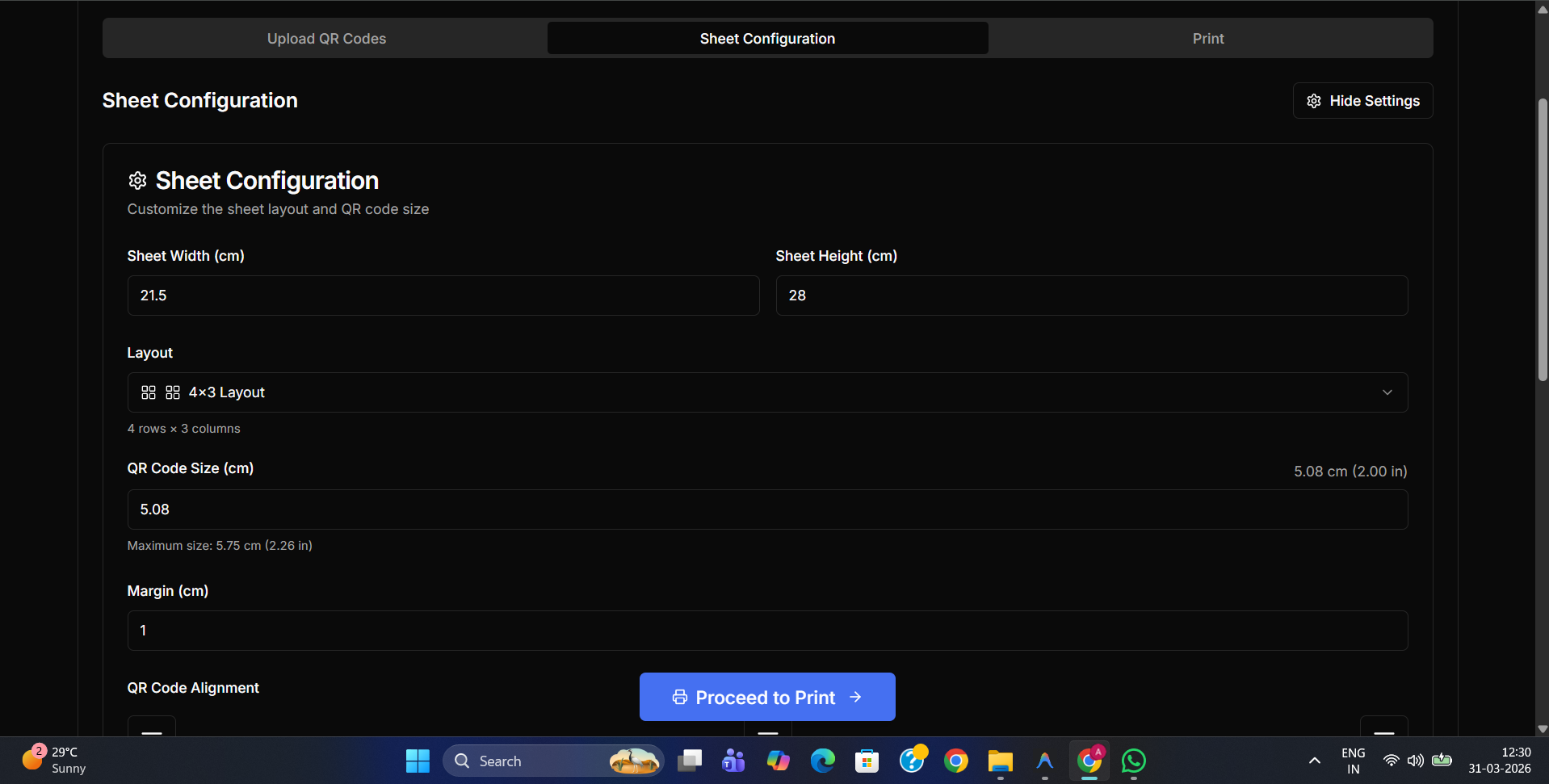Click the QR Code Size field
Screen dimensions: 1549x784
(x=766, y=509)
